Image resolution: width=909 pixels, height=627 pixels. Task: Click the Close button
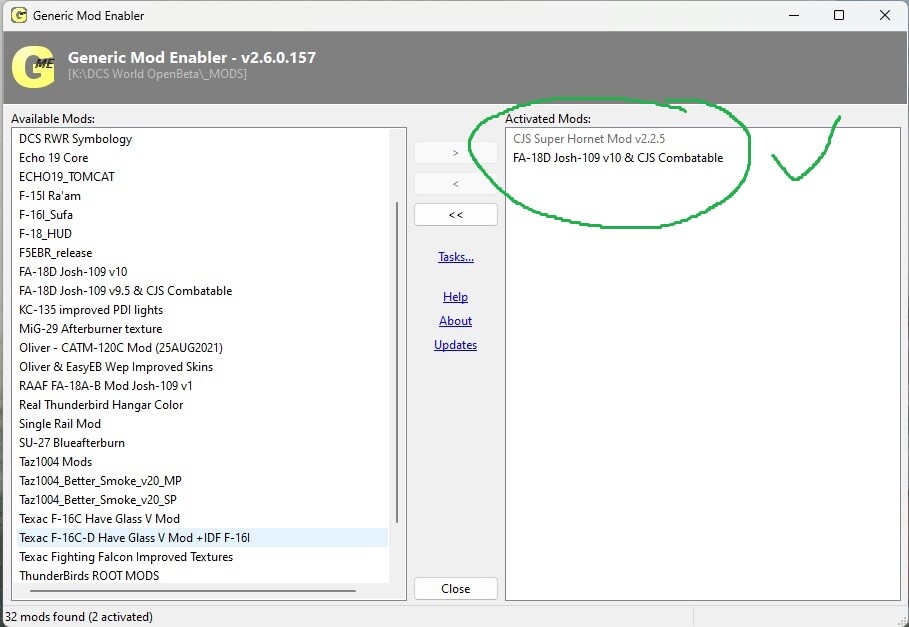click(x=456, y=588)
